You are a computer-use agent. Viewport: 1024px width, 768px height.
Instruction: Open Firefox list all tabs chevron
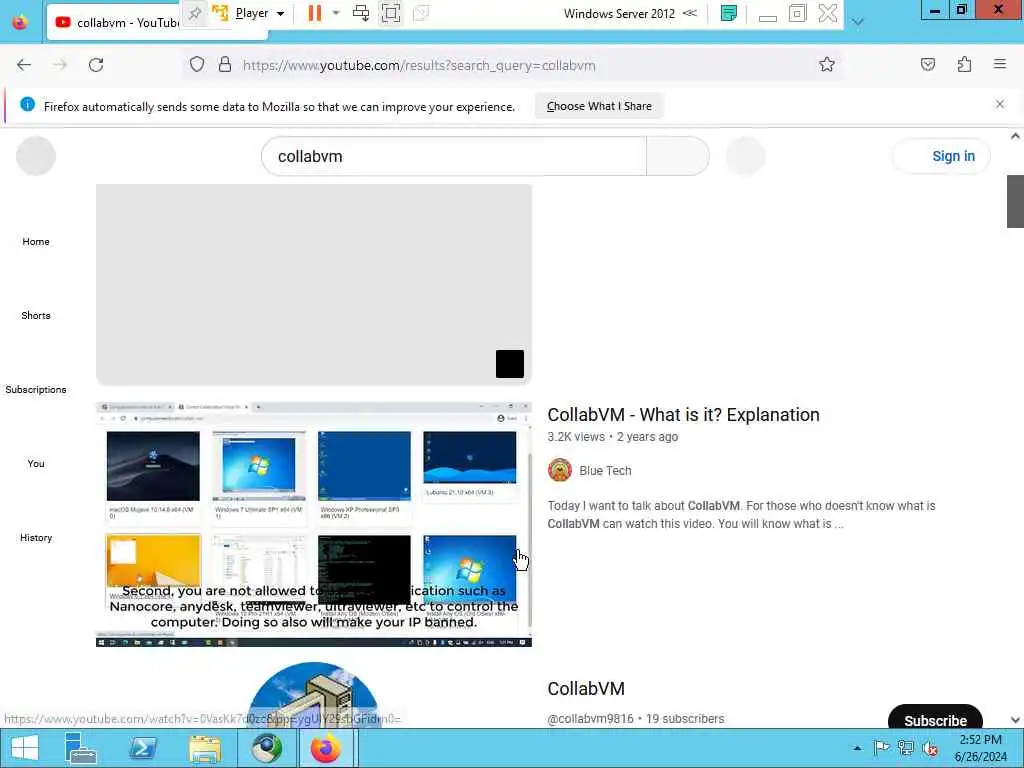click(x=858, y=22)
